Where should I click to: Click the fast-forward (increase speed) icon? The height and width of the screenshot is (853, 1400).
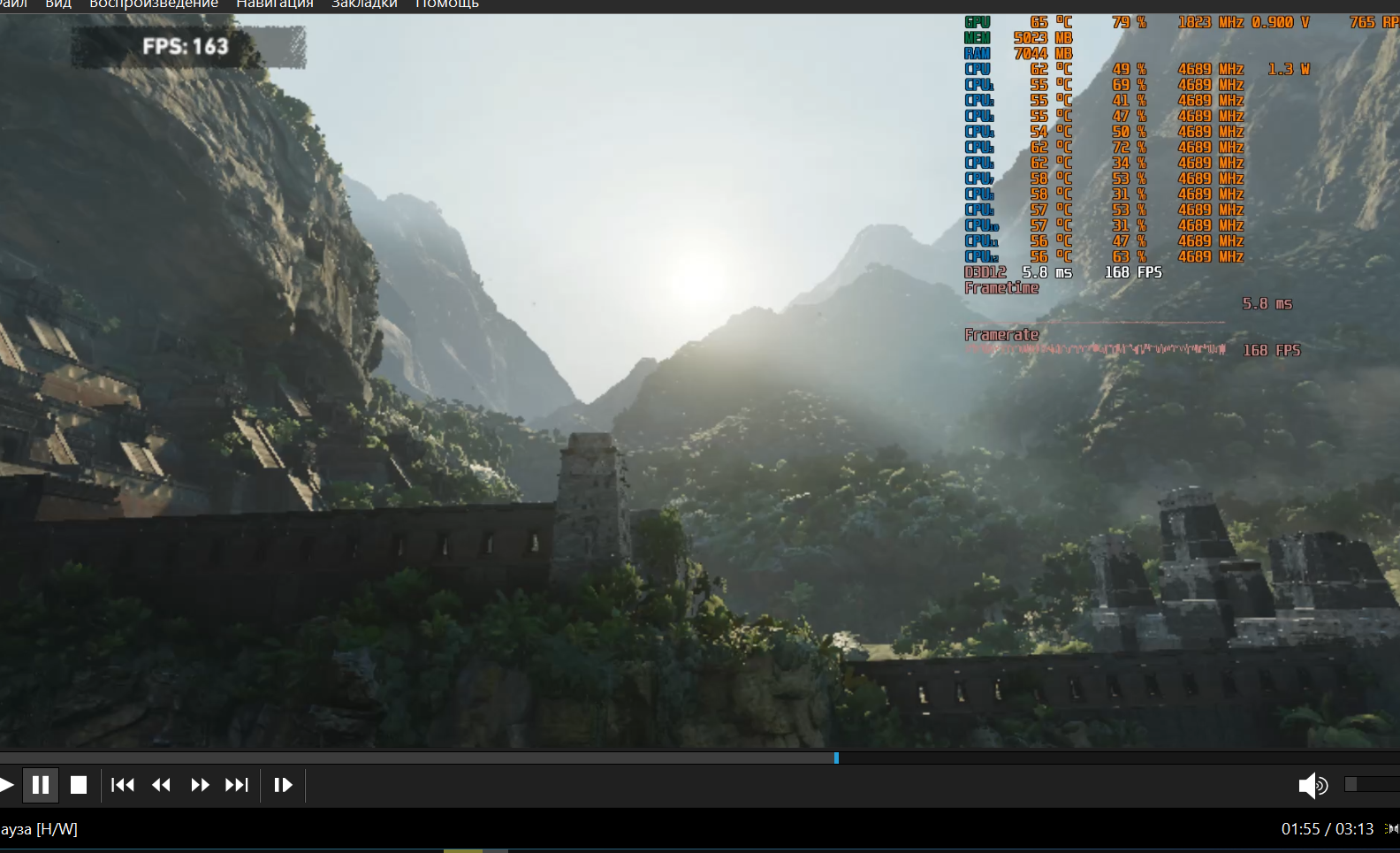tap(200, 785)
